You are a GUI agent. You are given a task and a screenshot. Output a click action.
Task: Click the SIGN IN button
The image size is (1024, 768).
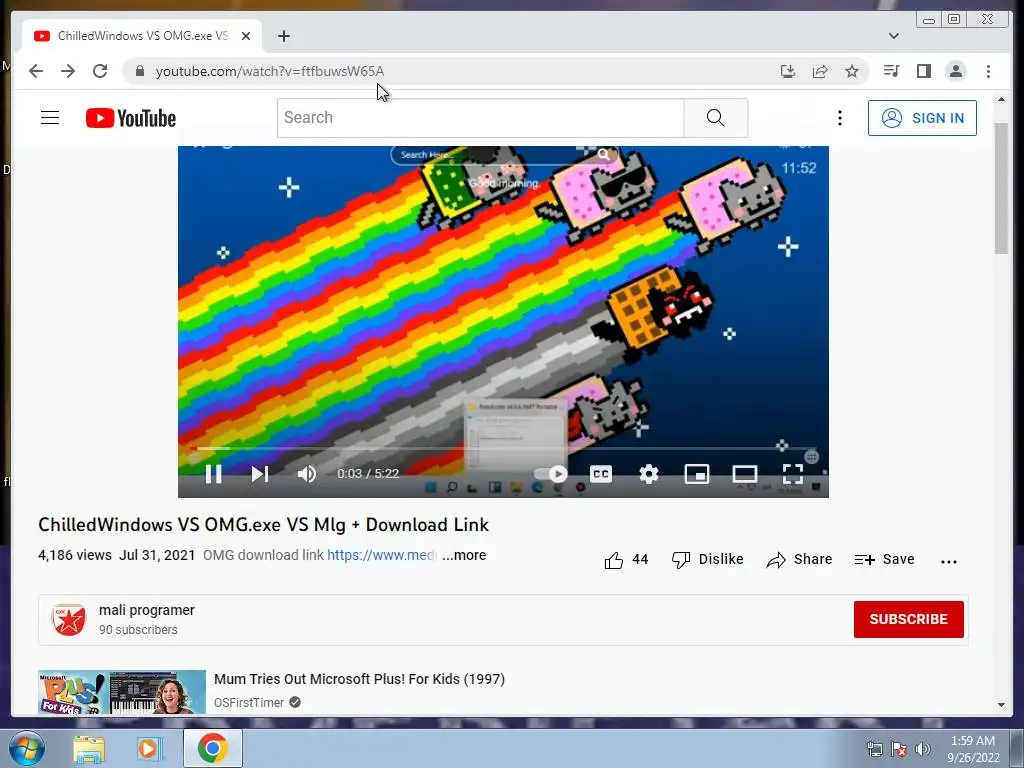[922, 118]
